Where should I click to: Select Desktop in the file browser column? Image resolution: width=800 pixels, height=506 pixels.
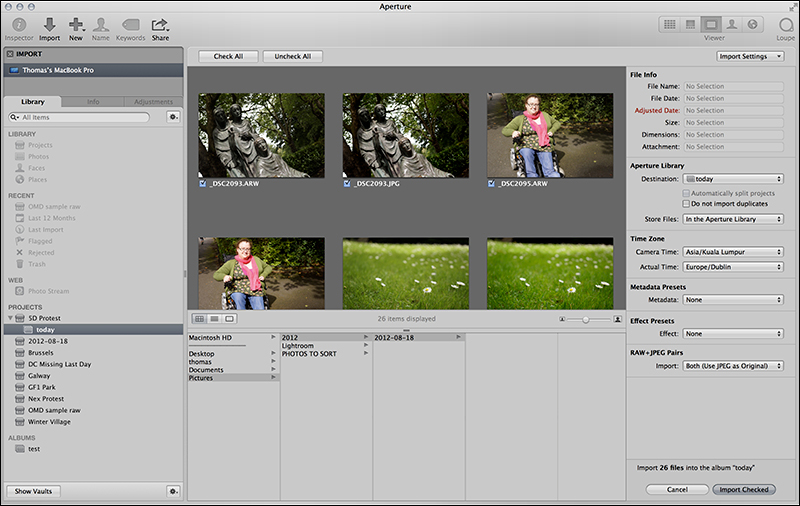click(233, 353)
